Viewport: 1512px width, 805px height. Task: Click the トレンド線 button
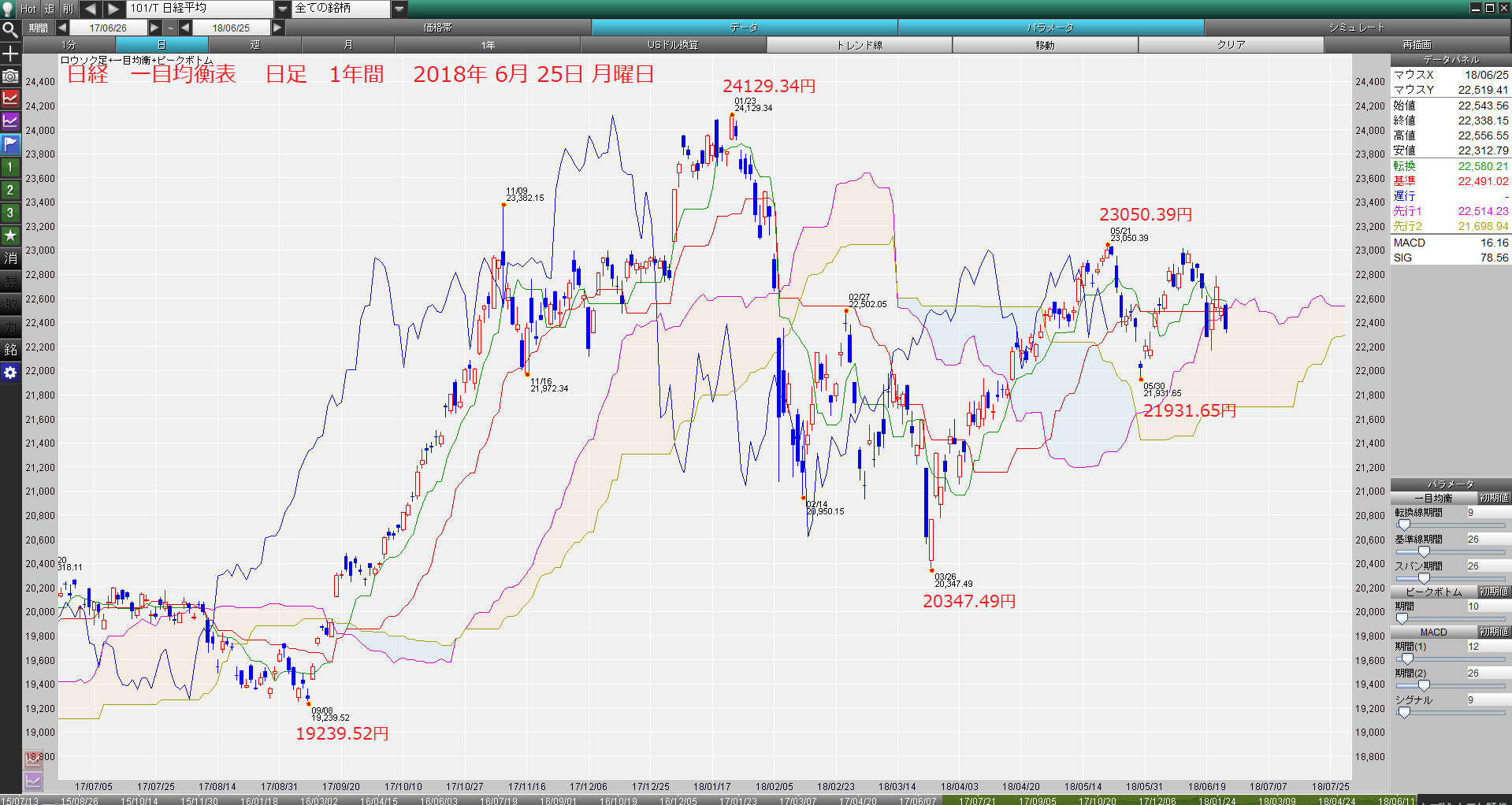(x=859, y=45)
